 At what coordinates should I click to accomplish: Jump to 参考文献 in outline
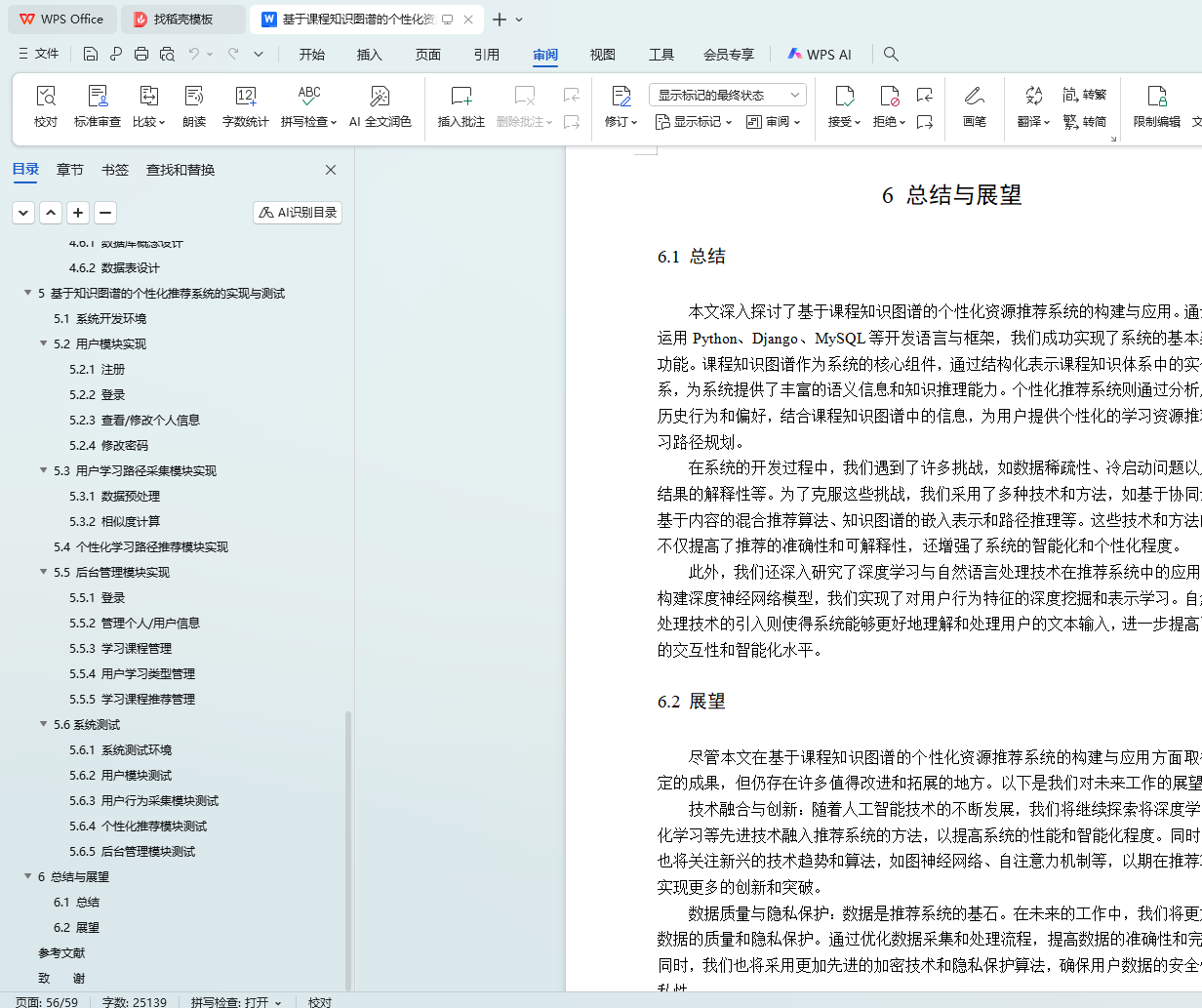pyautogui.click(x=61, y=952)
